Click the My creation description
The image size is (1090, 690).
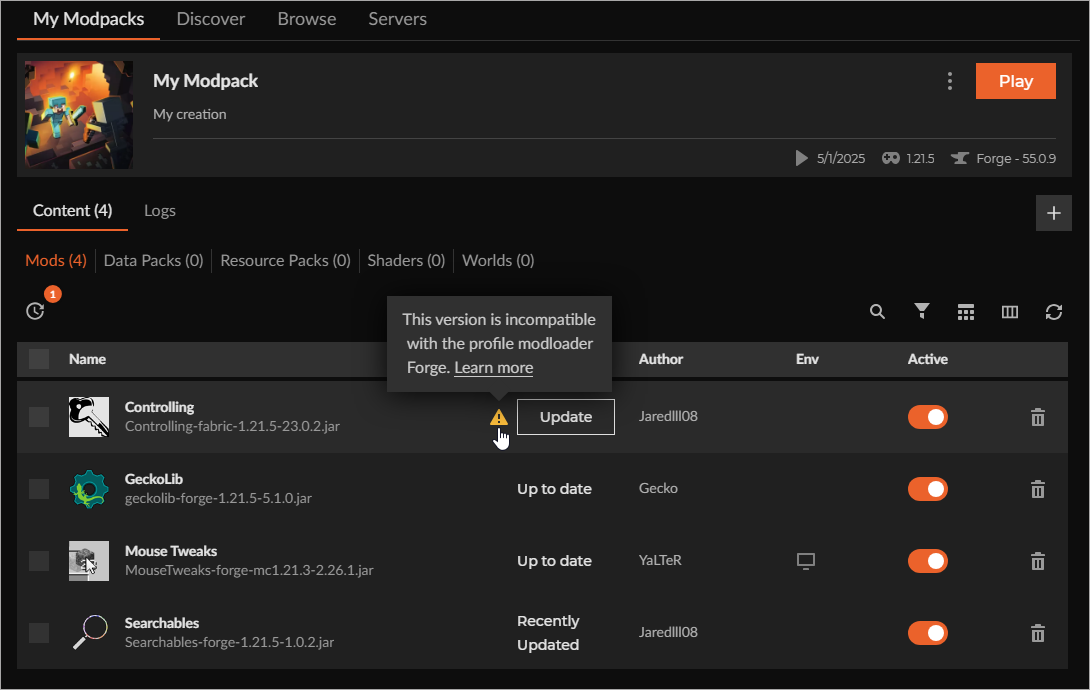click(190, 114)
